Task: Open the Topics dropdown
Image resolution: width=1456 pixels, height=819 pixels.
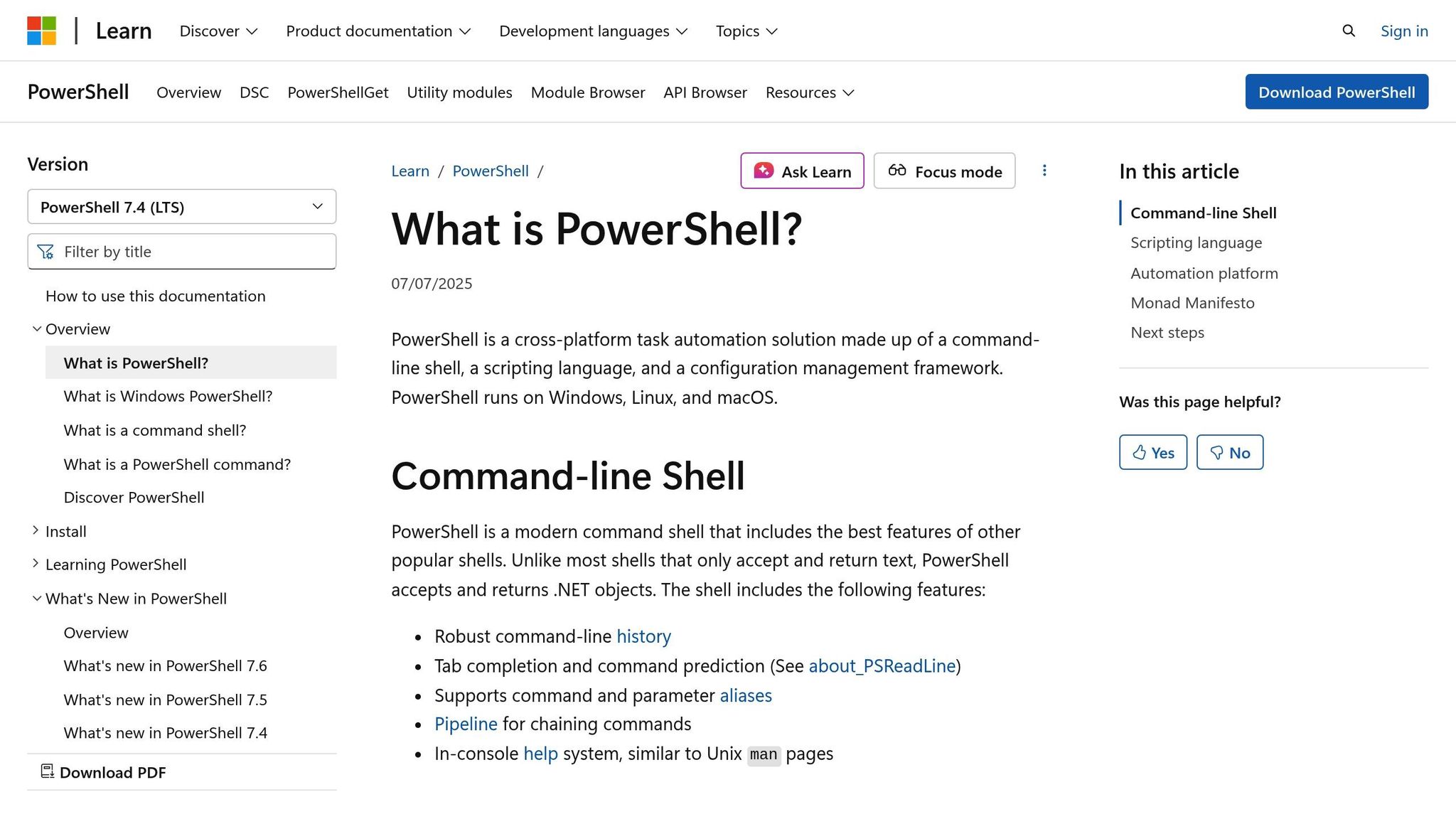Action: click(746, 31)
